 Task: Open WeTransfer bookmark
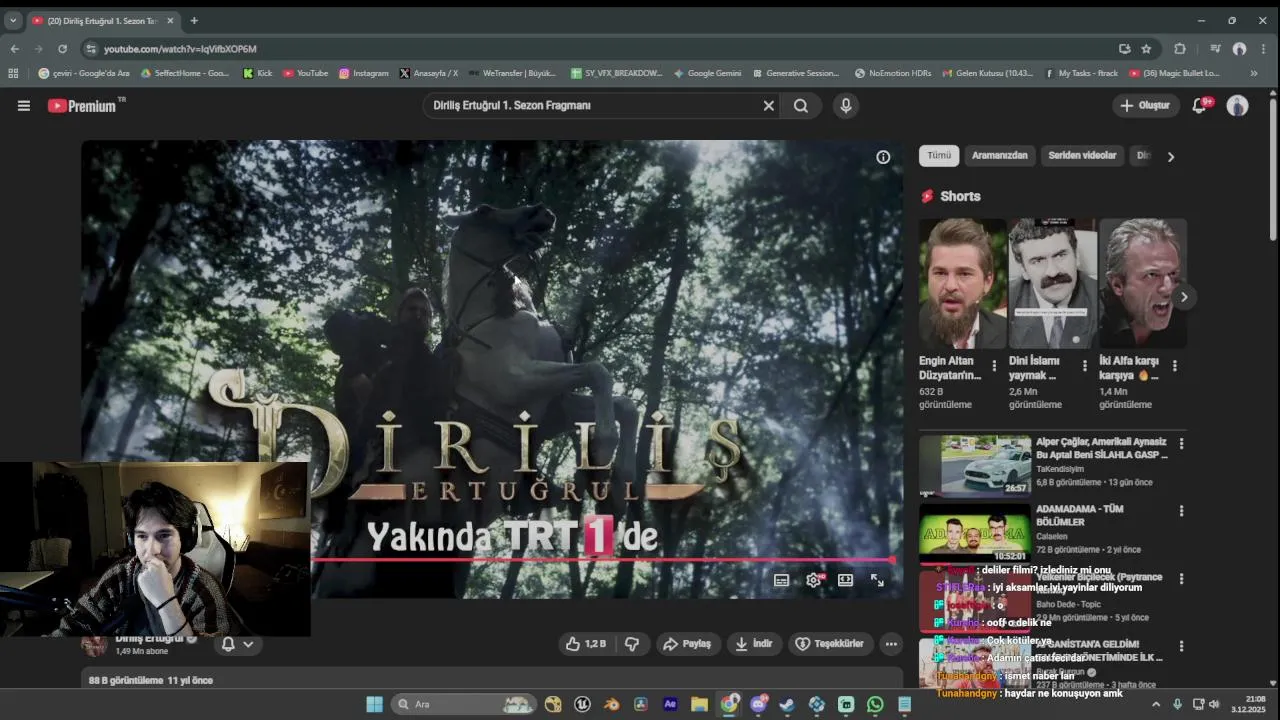512,73
